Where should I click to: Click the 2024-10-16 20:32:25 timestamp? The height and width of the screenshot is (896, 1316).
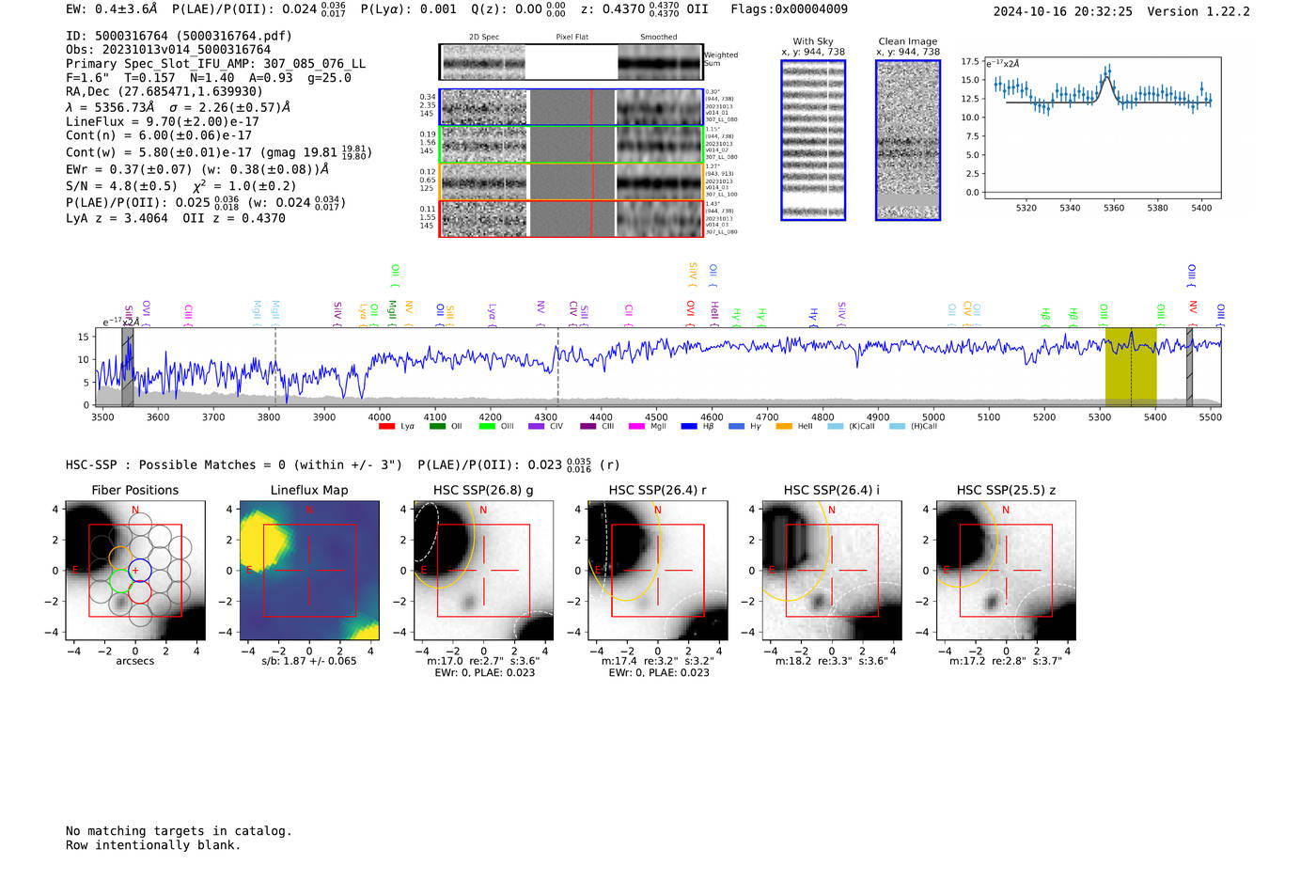1063,11
